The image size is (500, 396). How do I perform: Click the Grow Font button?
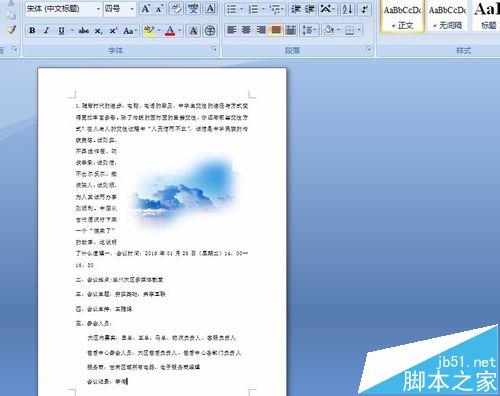[146, 9]
